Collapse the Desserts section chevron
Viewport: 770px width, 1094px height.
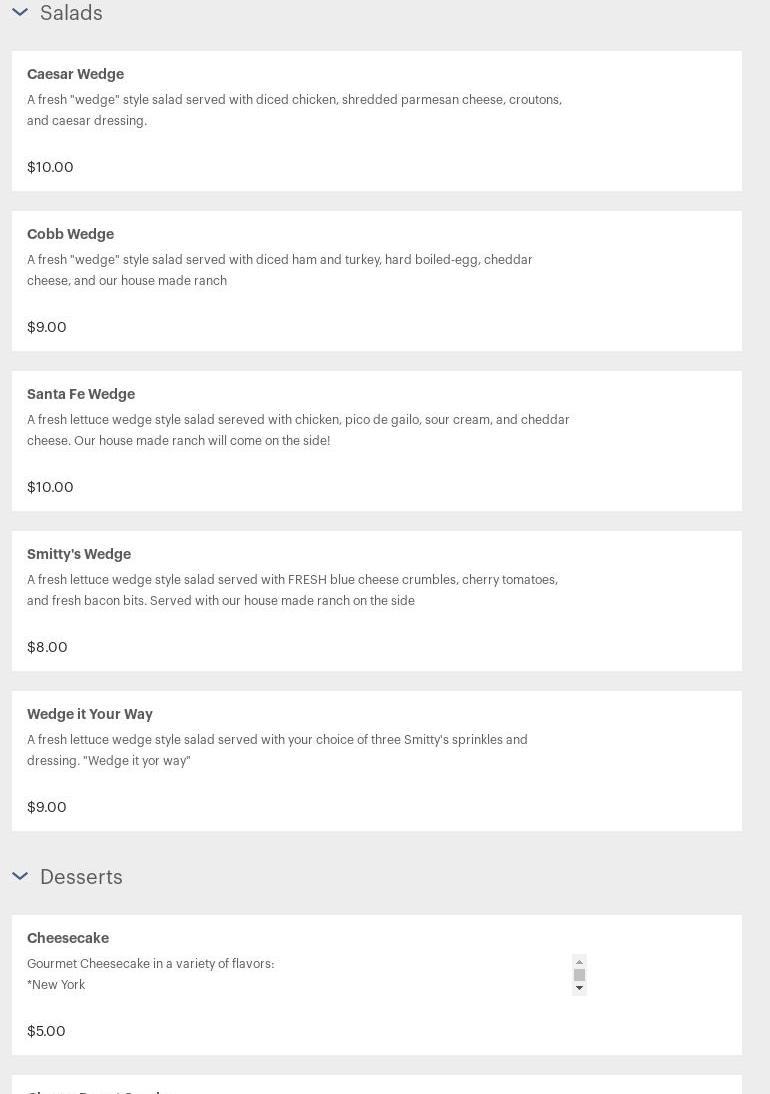point(20,876)
